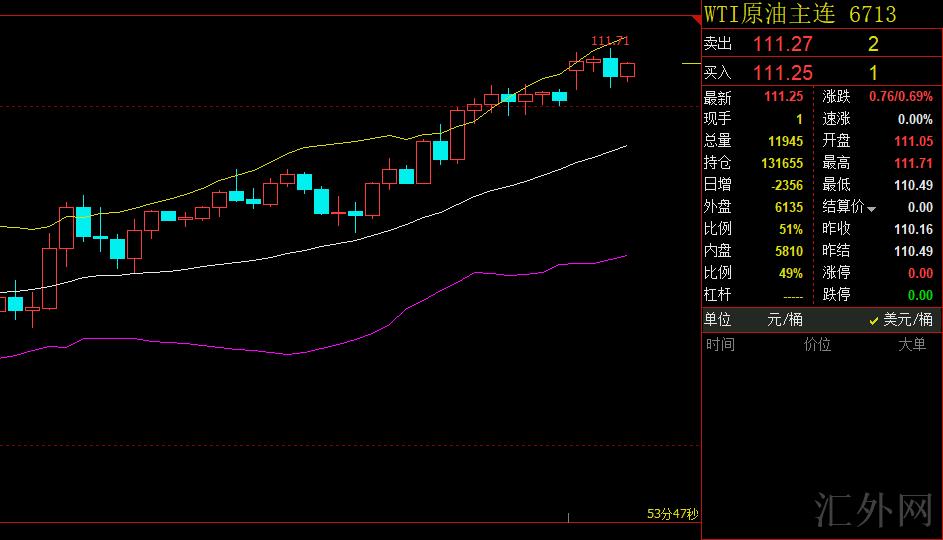Click the buy price 111.25 beside 买入
Viewport: 943px width, 540px height.
coord(782,73)
